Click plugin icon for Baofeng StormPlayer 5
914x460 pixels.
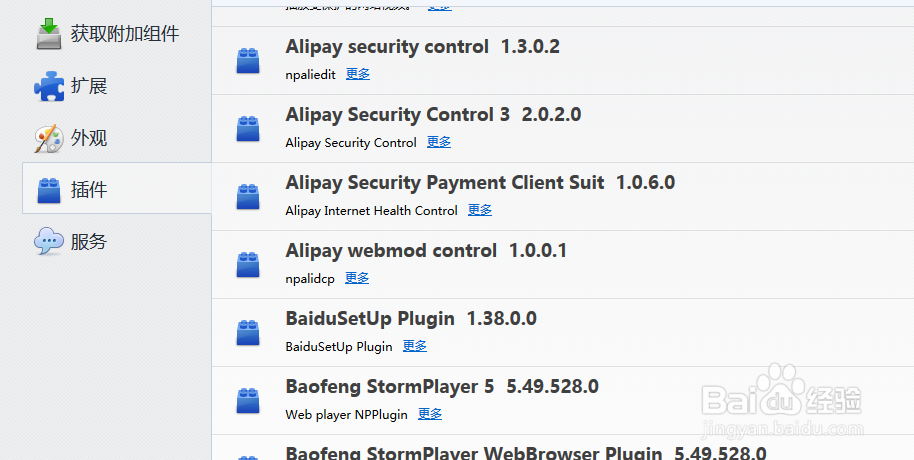pos(248,401)
